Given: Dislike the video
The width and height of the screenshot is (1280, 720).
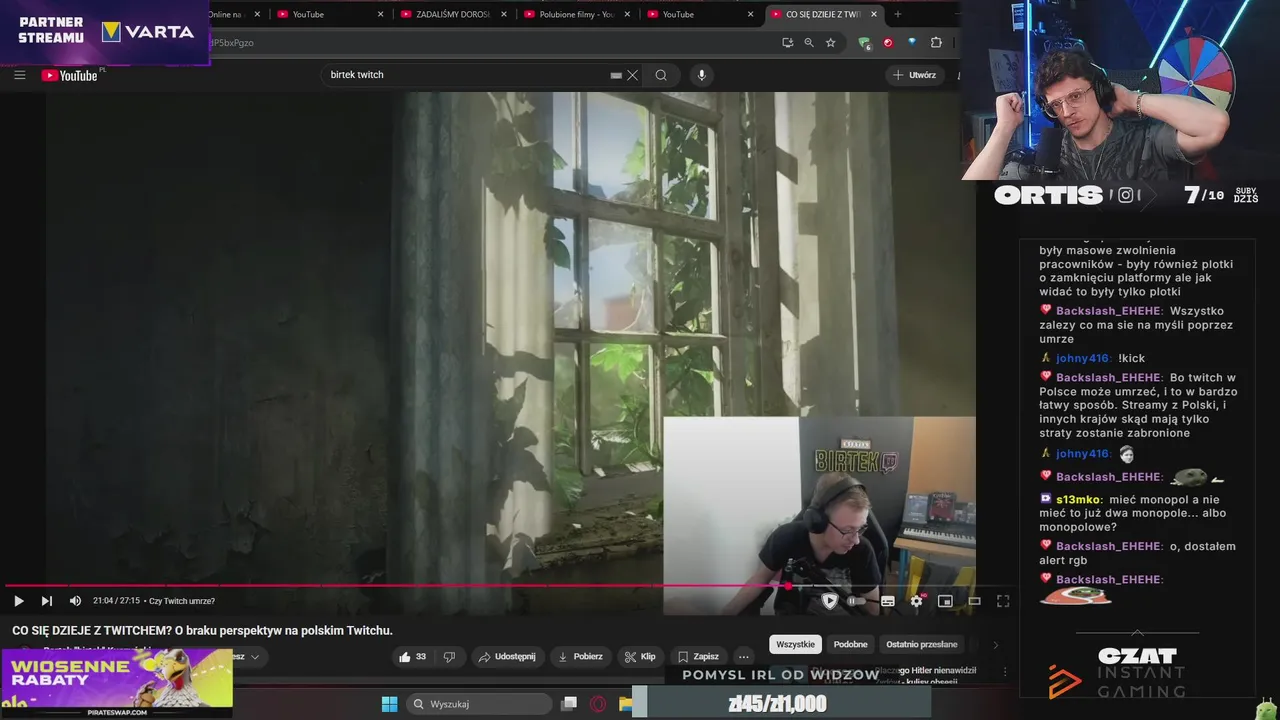Looking at the screenshot, I should coord(449,657).
